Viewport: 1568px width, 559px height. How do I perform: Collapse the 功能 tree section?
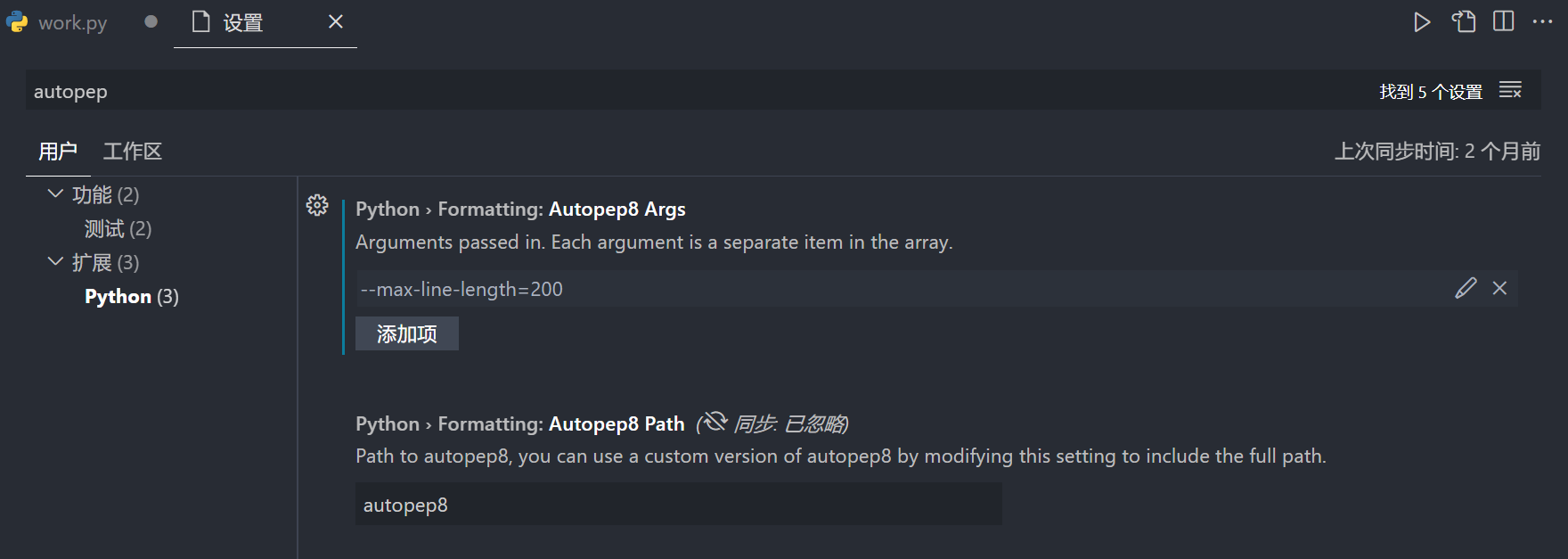[55, 193]
